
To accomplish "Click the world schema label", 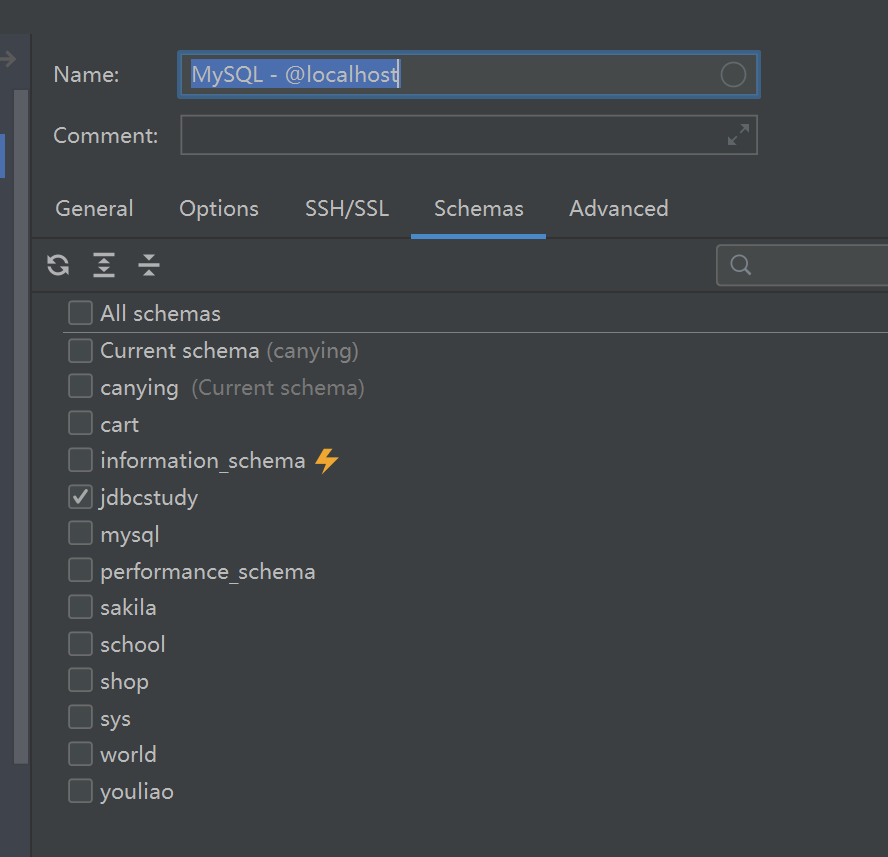I will [x=129, y=755].
